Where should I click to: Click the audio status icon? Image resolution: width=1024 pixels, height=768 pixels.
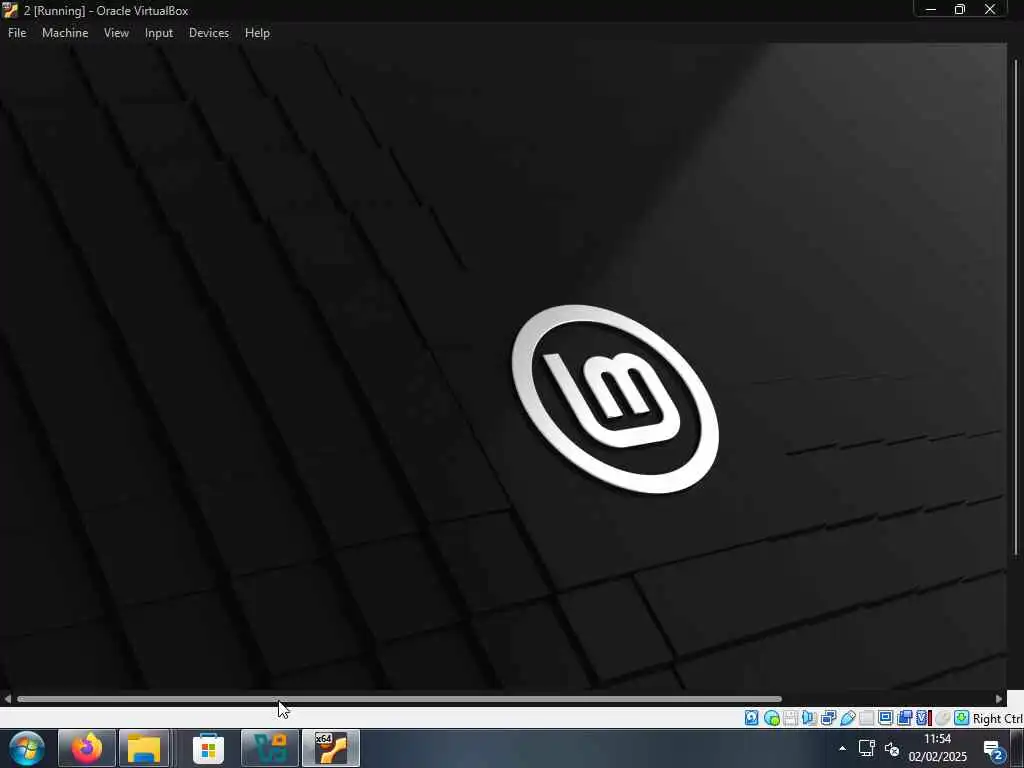[x=809, y=718]
